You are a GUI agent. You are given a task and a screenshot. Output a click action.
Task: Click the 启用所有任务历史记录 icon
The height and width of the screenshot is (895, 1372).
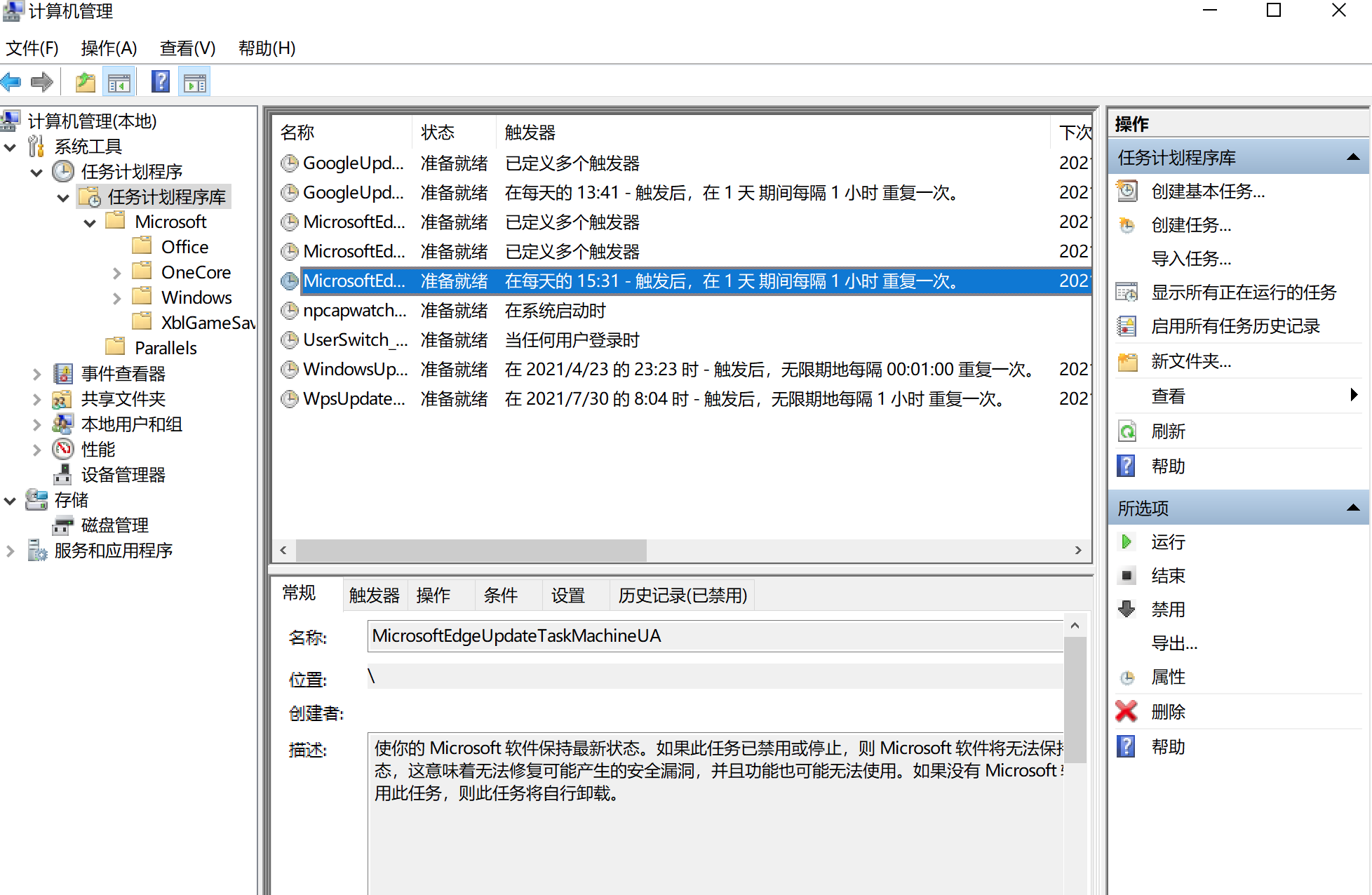click(x=1127, y=326)
